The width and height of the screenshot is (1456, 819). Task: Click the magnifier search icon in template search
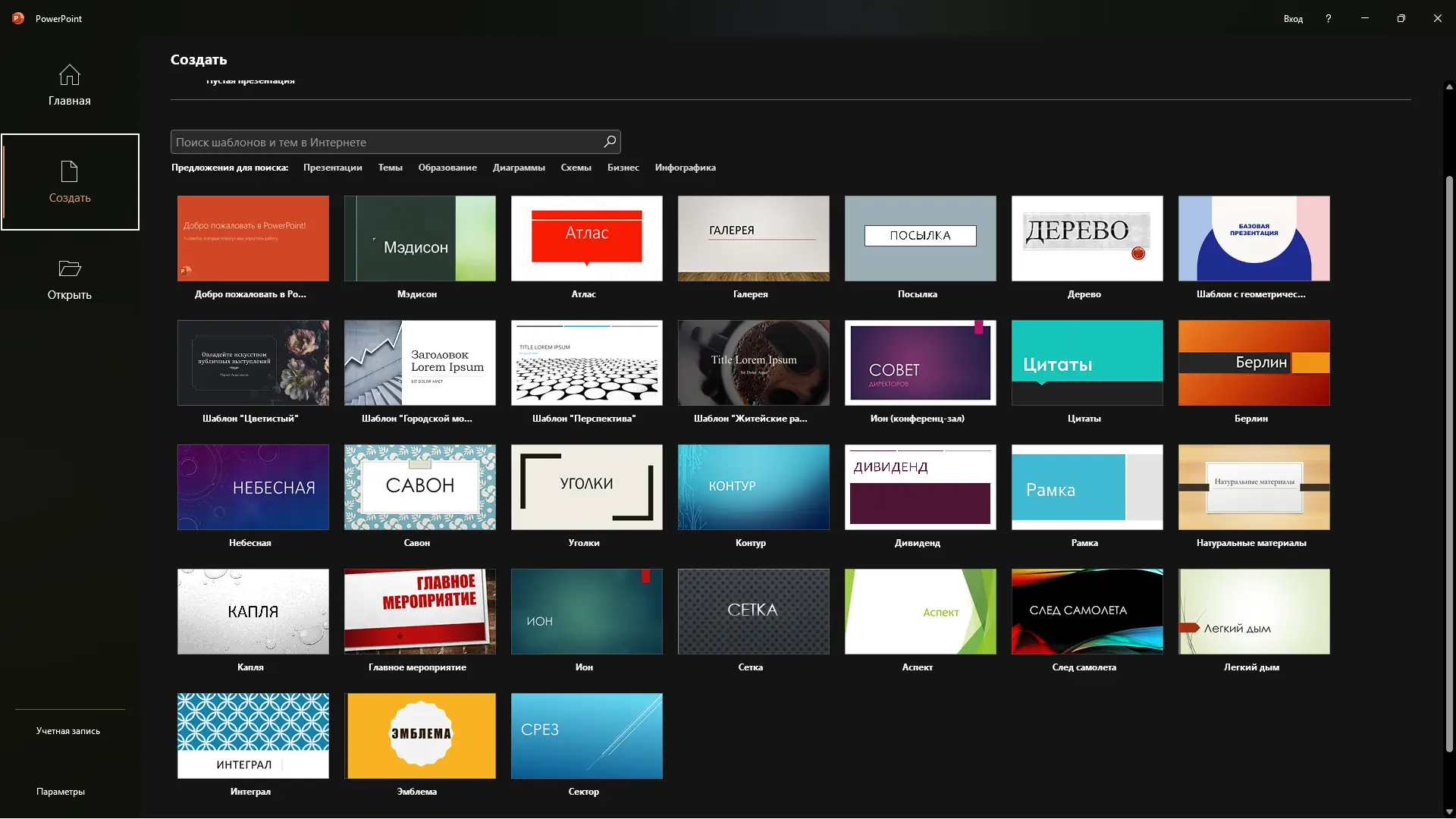click(609, 142)
